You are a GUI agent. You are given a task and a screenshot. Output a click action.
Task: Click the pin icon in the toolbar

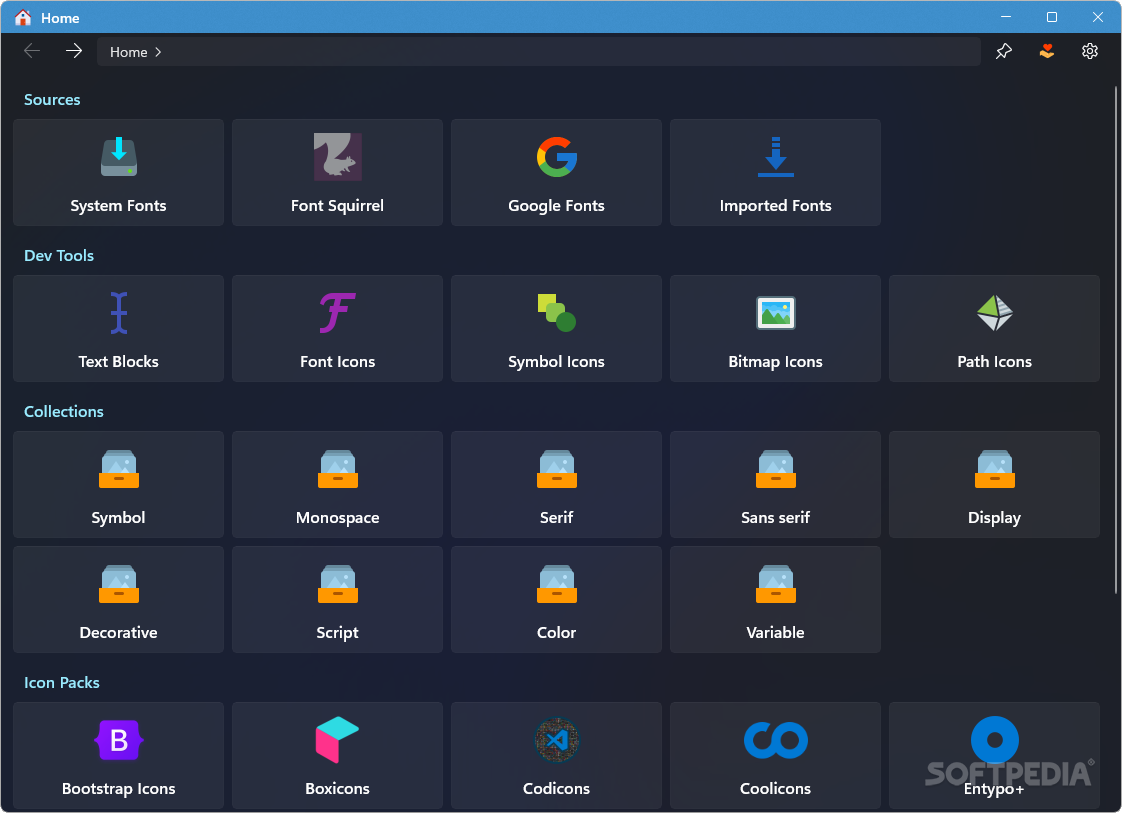[1003, 52]
